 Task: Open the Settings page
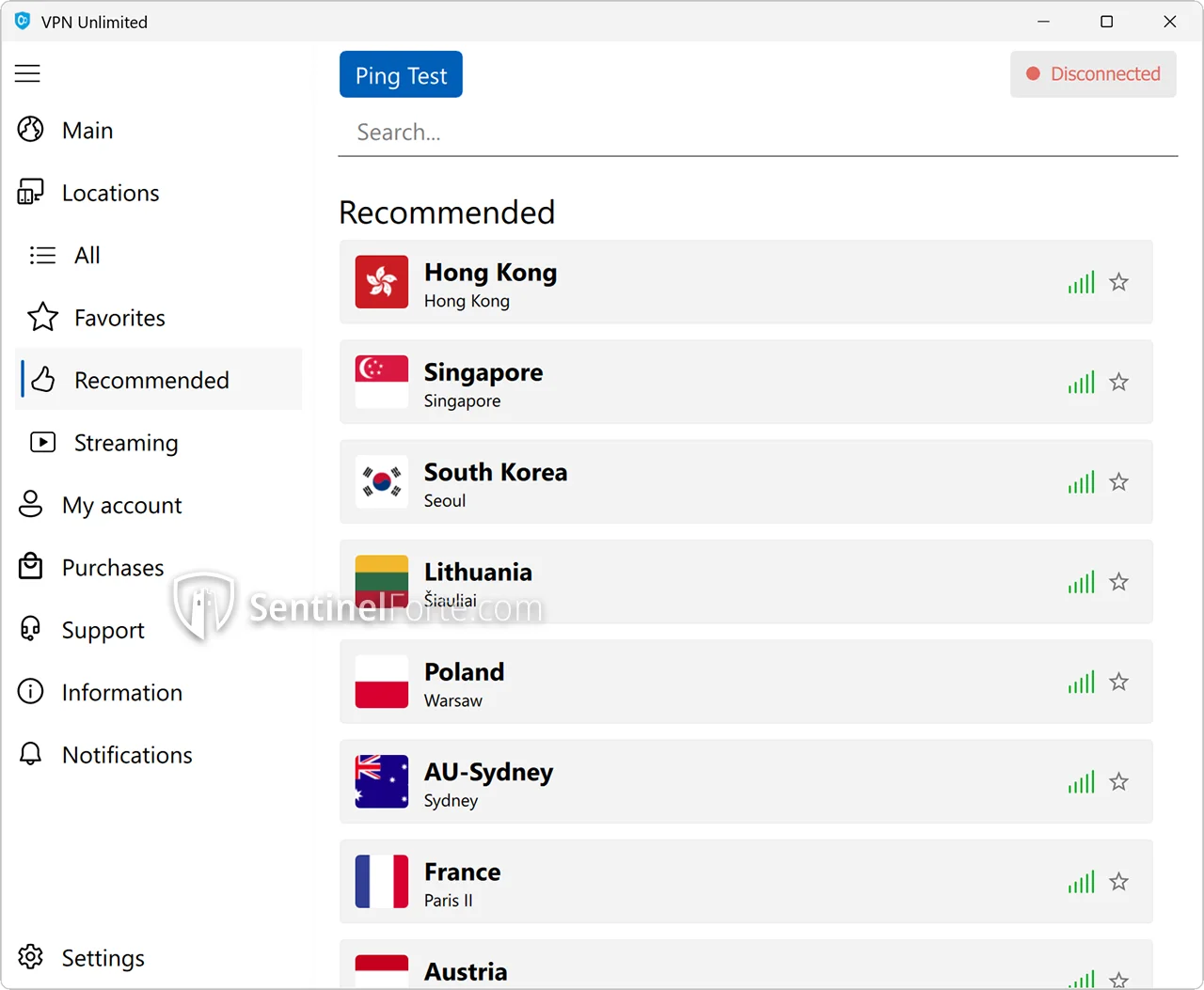tap(158, 957)
